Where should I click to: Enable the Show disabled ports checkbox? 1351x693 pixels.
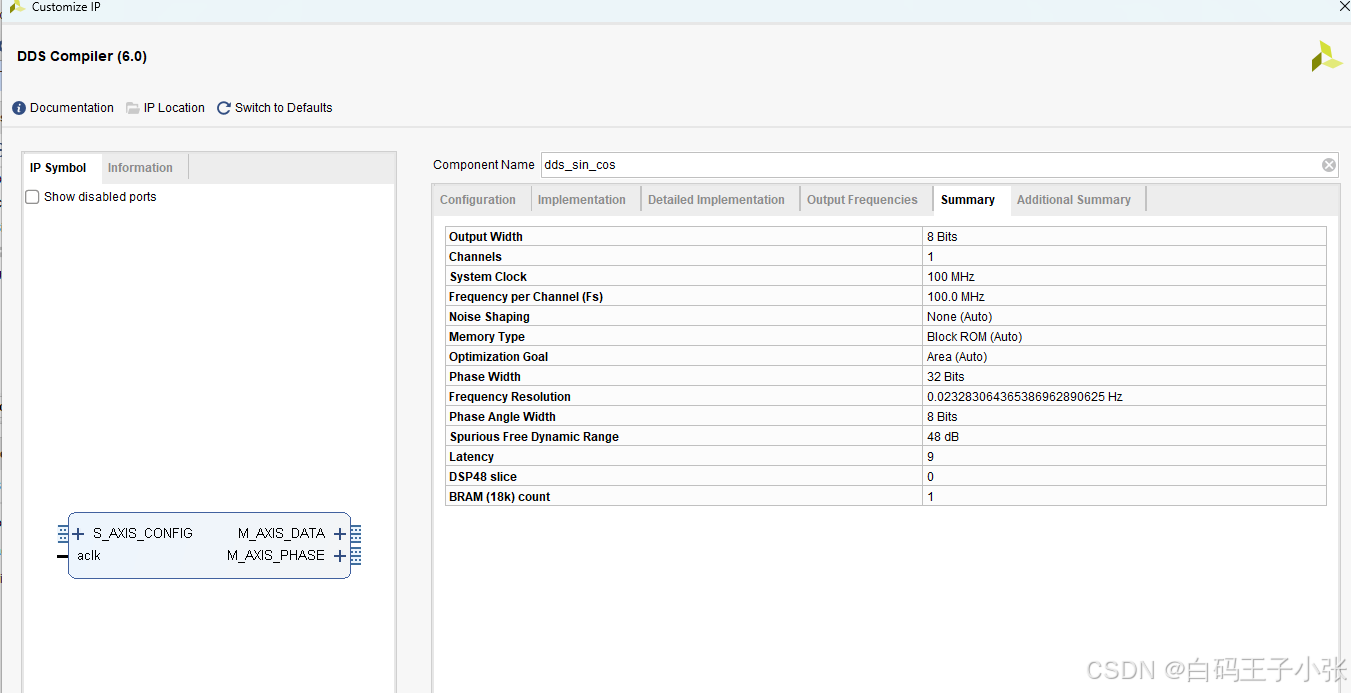(x=32, y=197)
